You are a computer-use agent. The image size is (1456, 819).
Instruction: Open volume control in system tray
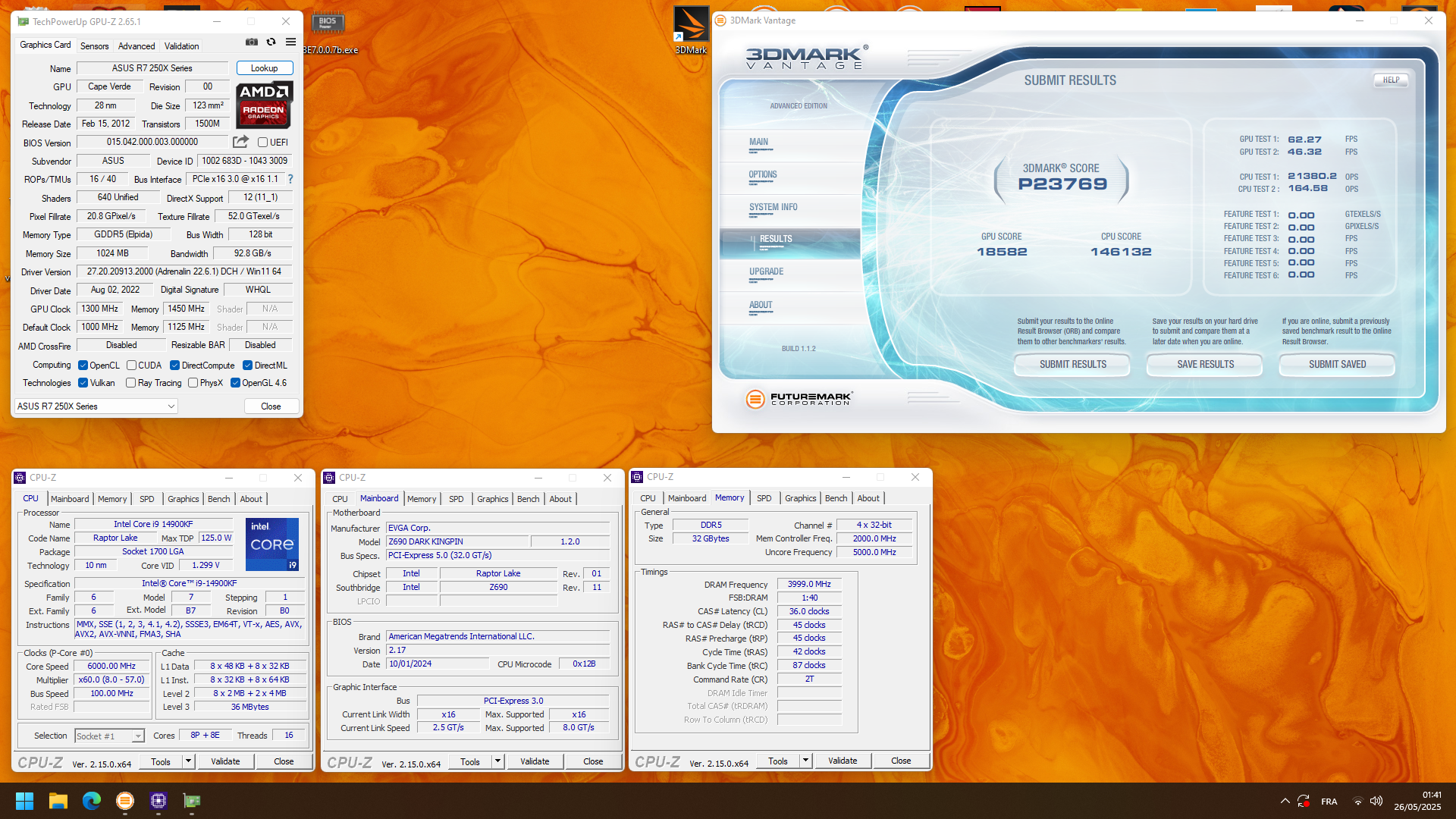(x=1376, y=802)
